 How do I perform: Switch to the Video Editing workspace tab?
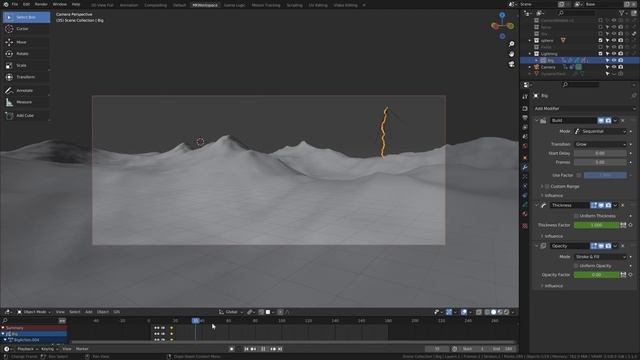pyautogui.click(x=345, y=5)
